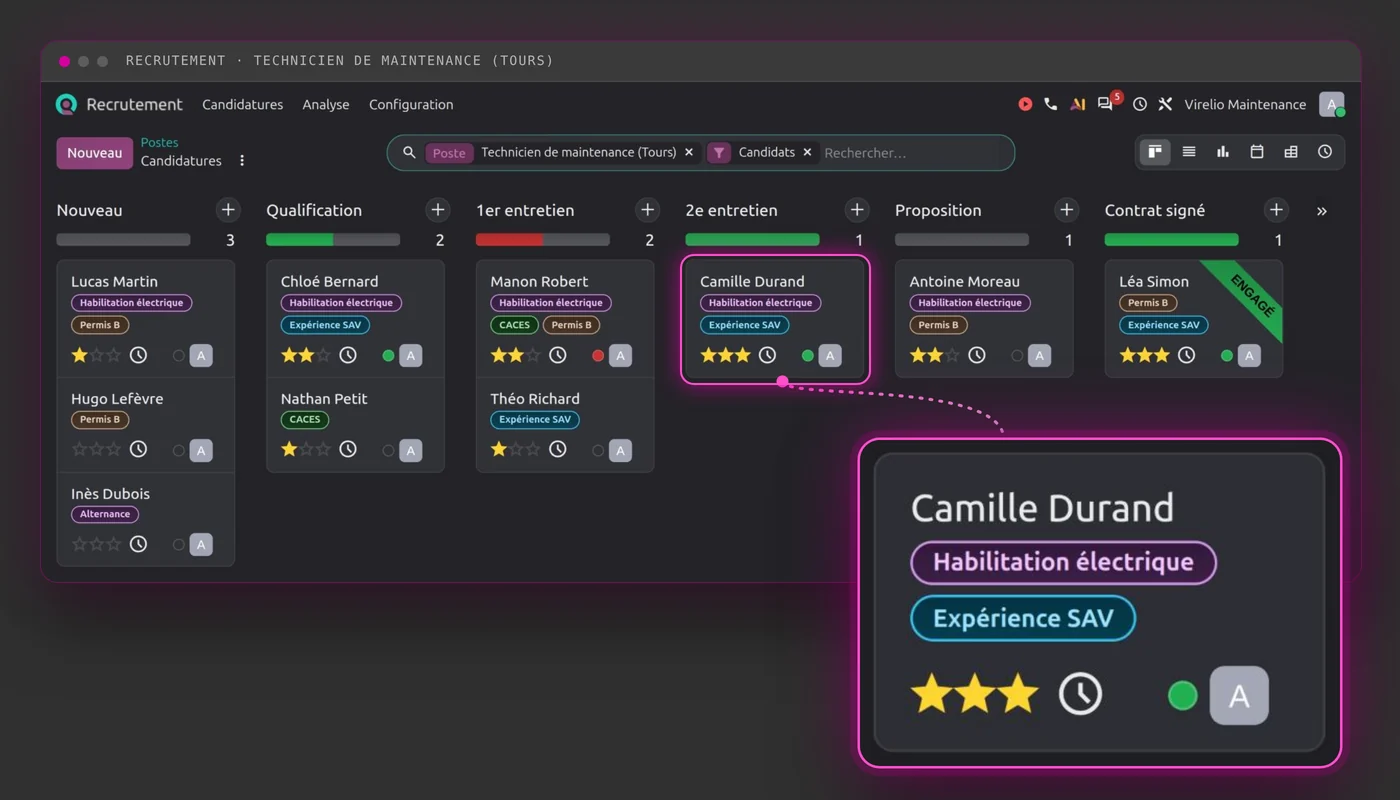Open user avatar menu in top bar
The width and height of the screenshot is (1400, 800).
click(1331, 104)
